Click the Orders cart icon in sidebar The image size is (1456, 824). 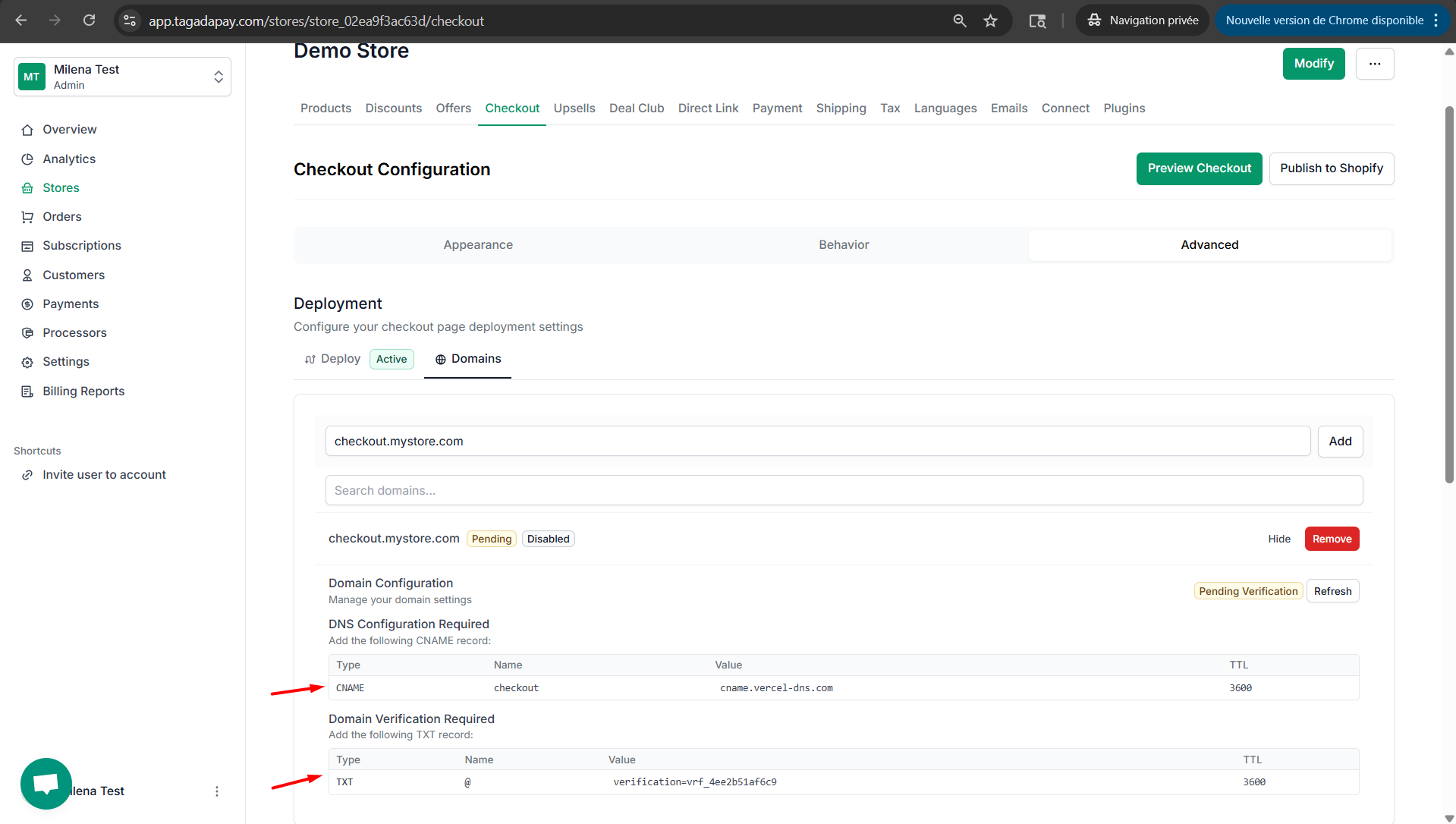[27, 217]
